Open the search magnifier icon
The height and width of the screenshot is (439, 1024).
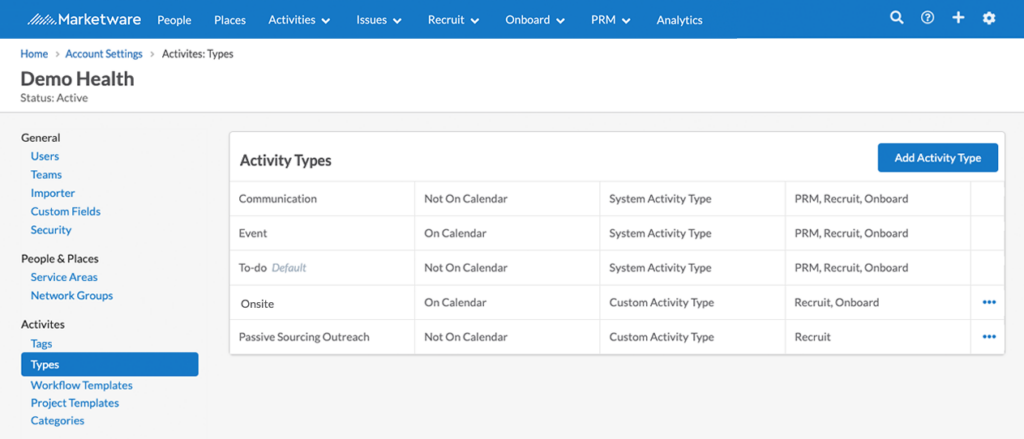point(897,18)
